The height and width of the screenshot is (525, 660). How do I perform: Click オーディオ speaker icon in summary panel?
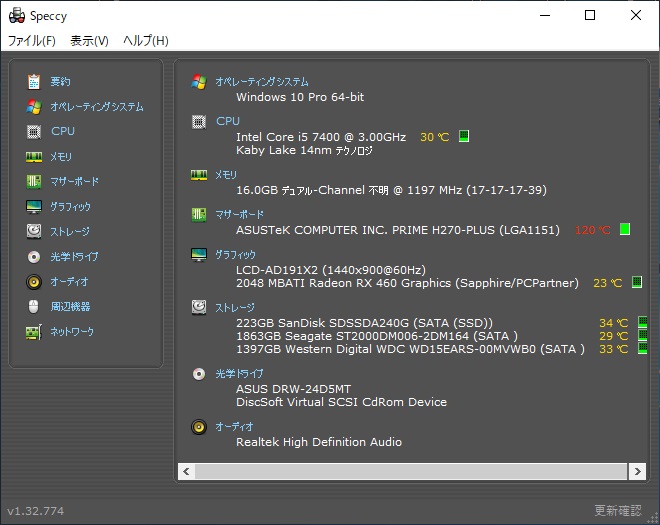coord(199,427)
